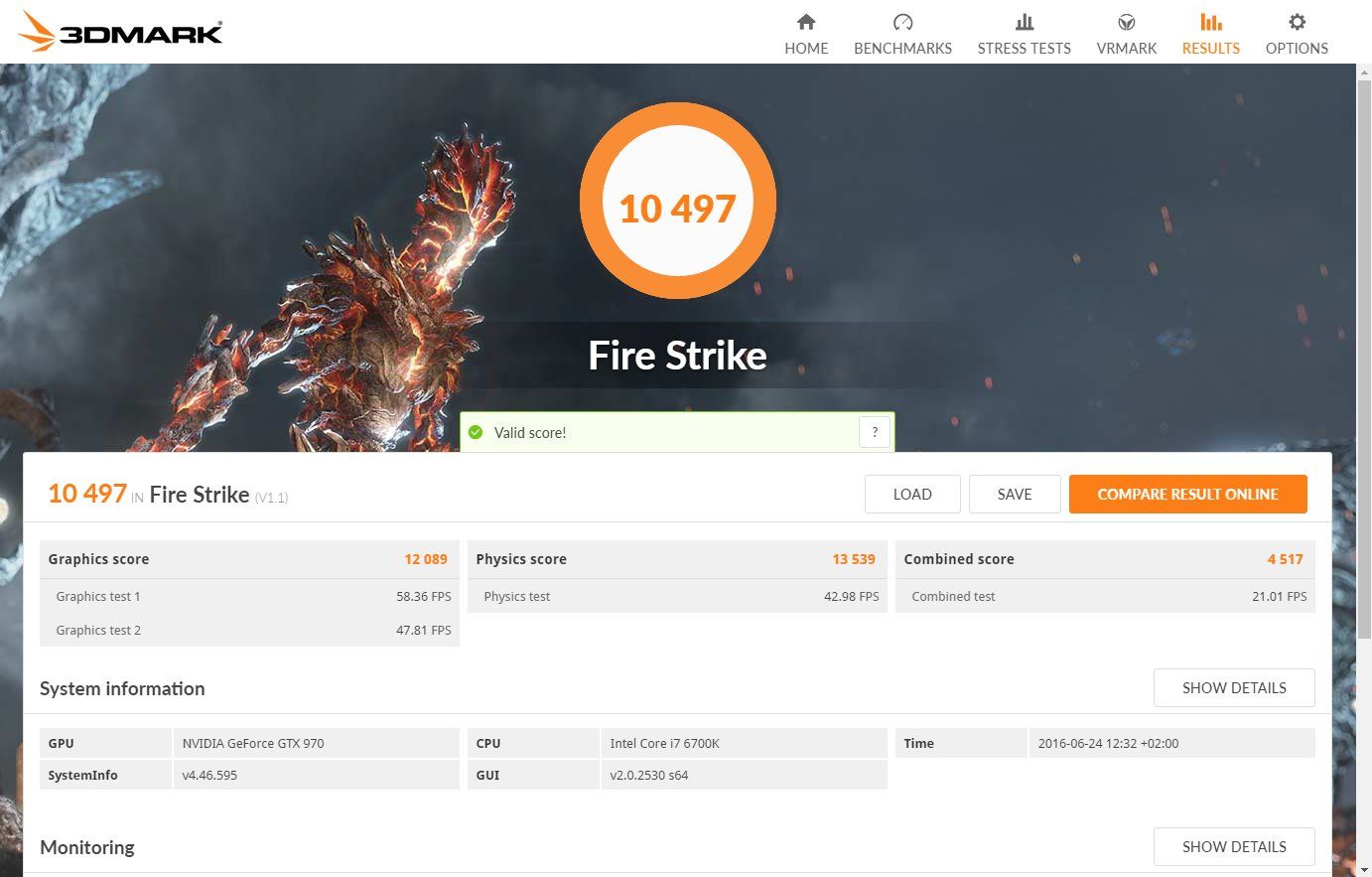Viewport: 1372px width, 877px height.
Task: Click the VRMark icon
Action: pos(1127,22)
